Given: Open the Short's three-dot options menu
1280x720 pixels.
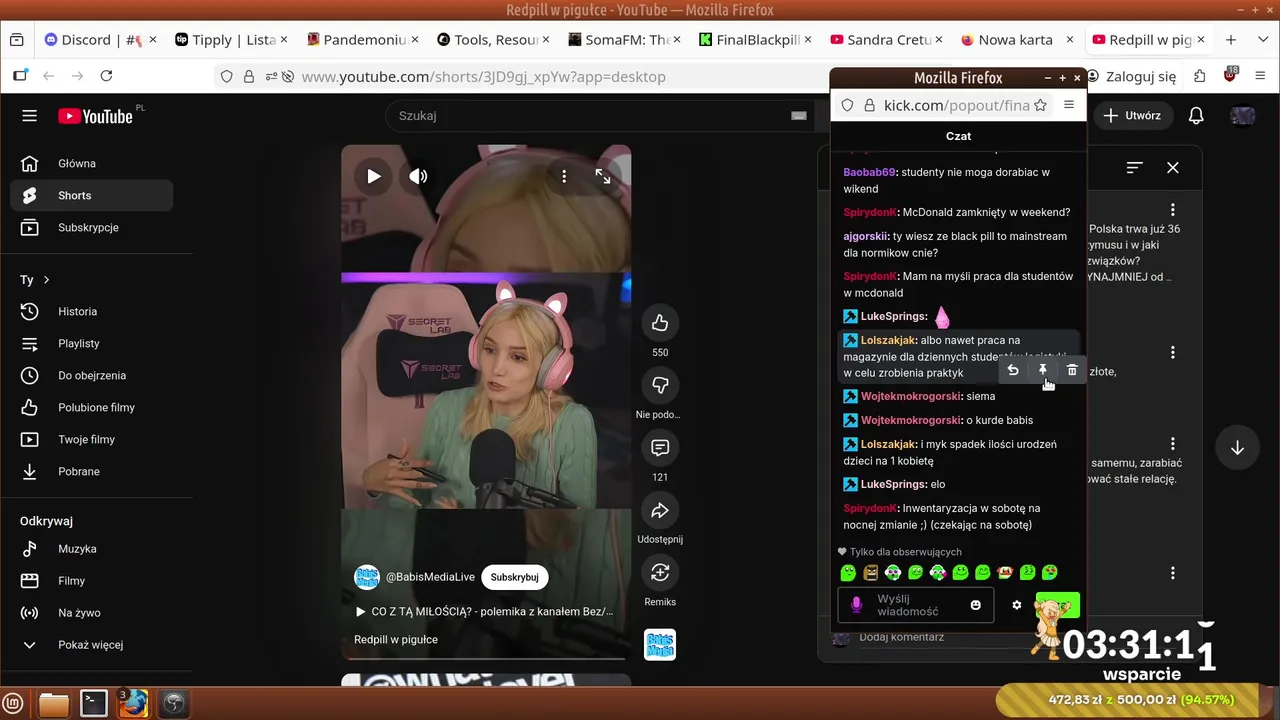Looking at the screenshot, I should coord(564,176).
